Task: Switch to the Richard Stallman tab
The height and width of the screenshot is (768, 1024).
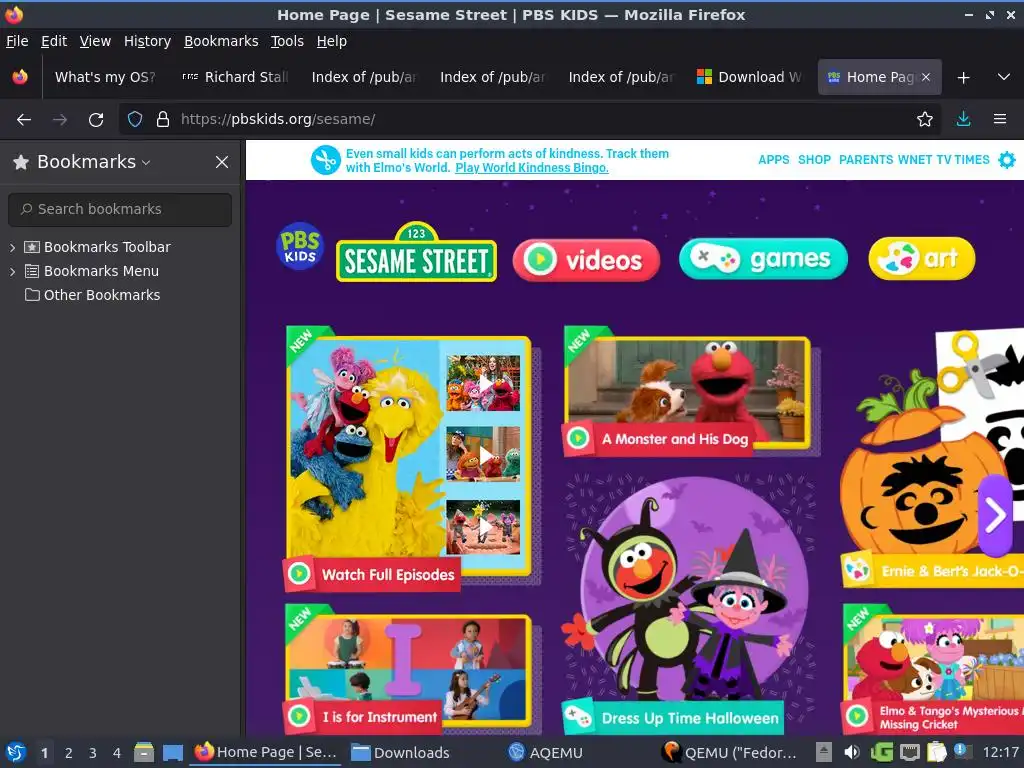Action: (x=235, y=77)
